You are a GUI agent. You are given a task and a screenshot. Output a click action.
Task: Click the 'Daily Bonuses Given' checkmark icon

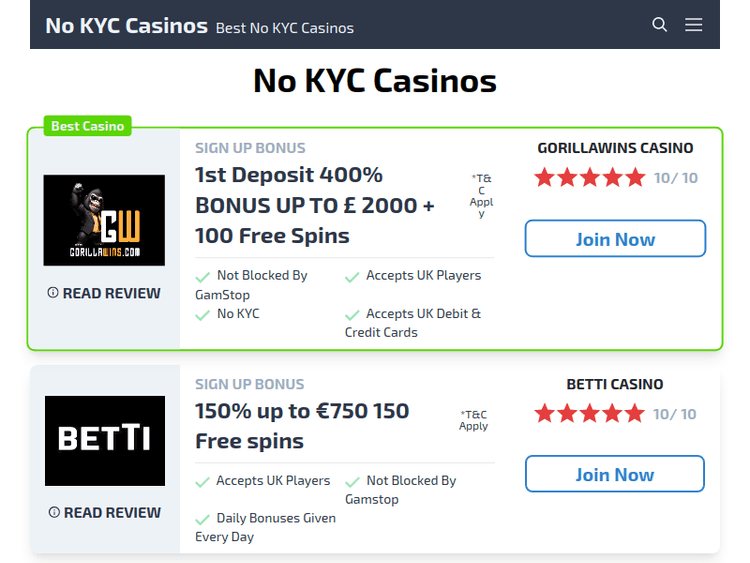pyautogui.click(x=203, y=519)
